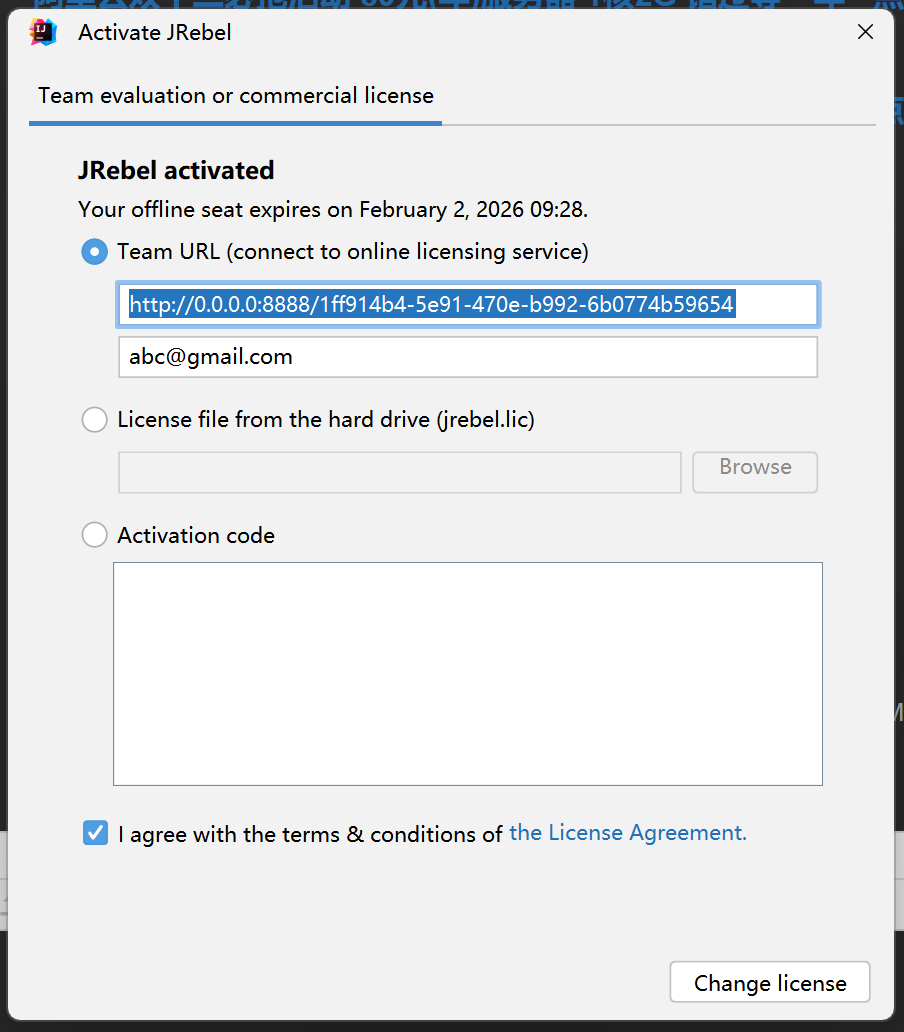
Task: Open the License Agreement link
Action: 628,833
